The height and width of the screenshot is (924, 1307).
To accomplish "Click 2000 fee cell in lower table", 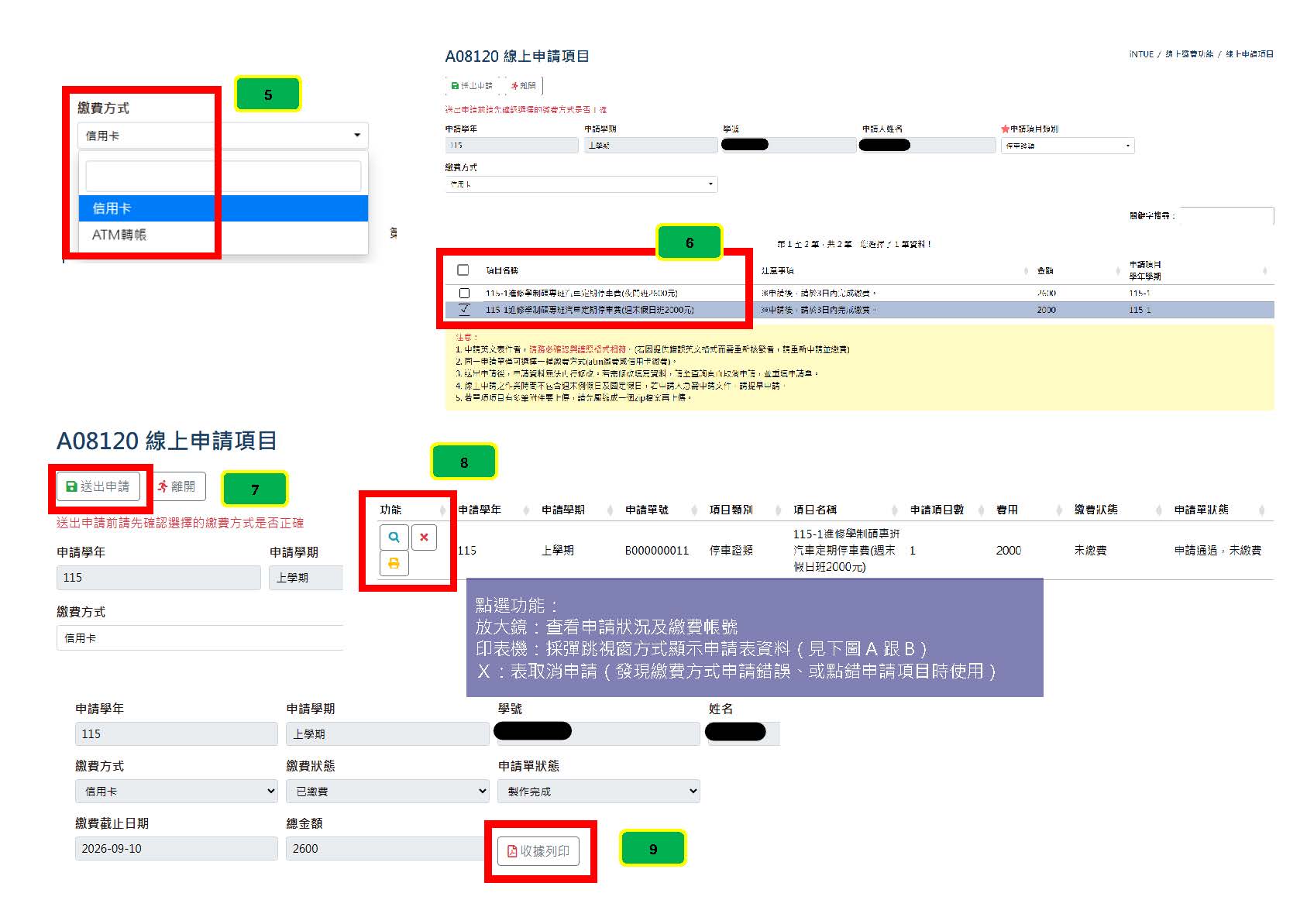I will (x=1009, y=551).
